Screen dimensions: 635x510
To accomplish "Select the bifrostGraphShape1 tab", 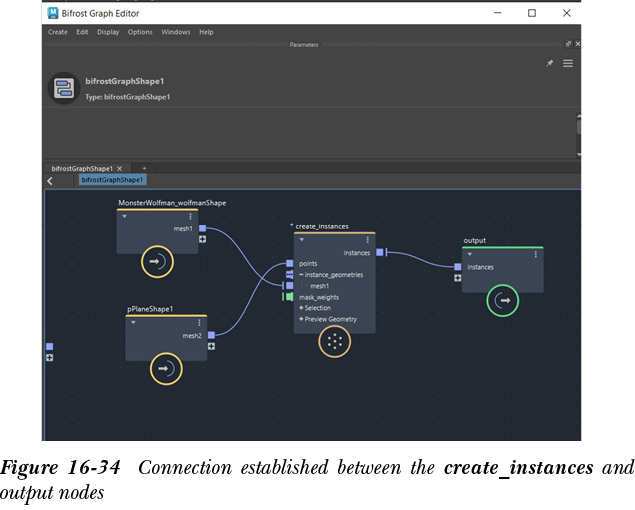I will [x=82, y=168].
